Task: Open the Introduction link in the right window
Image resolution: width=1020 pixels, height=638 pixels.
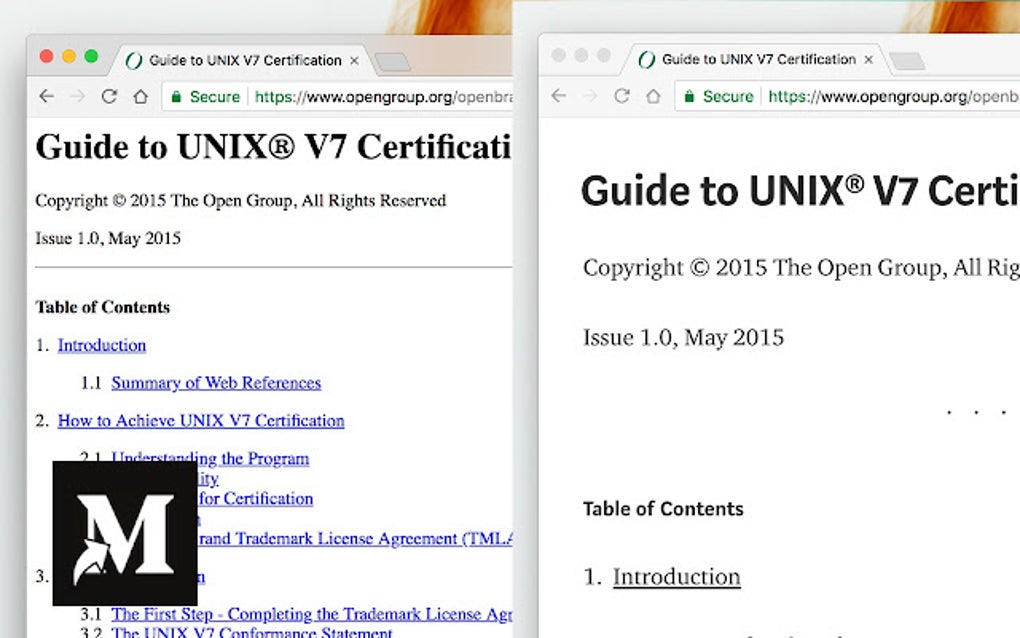Action: coord(677,577)
